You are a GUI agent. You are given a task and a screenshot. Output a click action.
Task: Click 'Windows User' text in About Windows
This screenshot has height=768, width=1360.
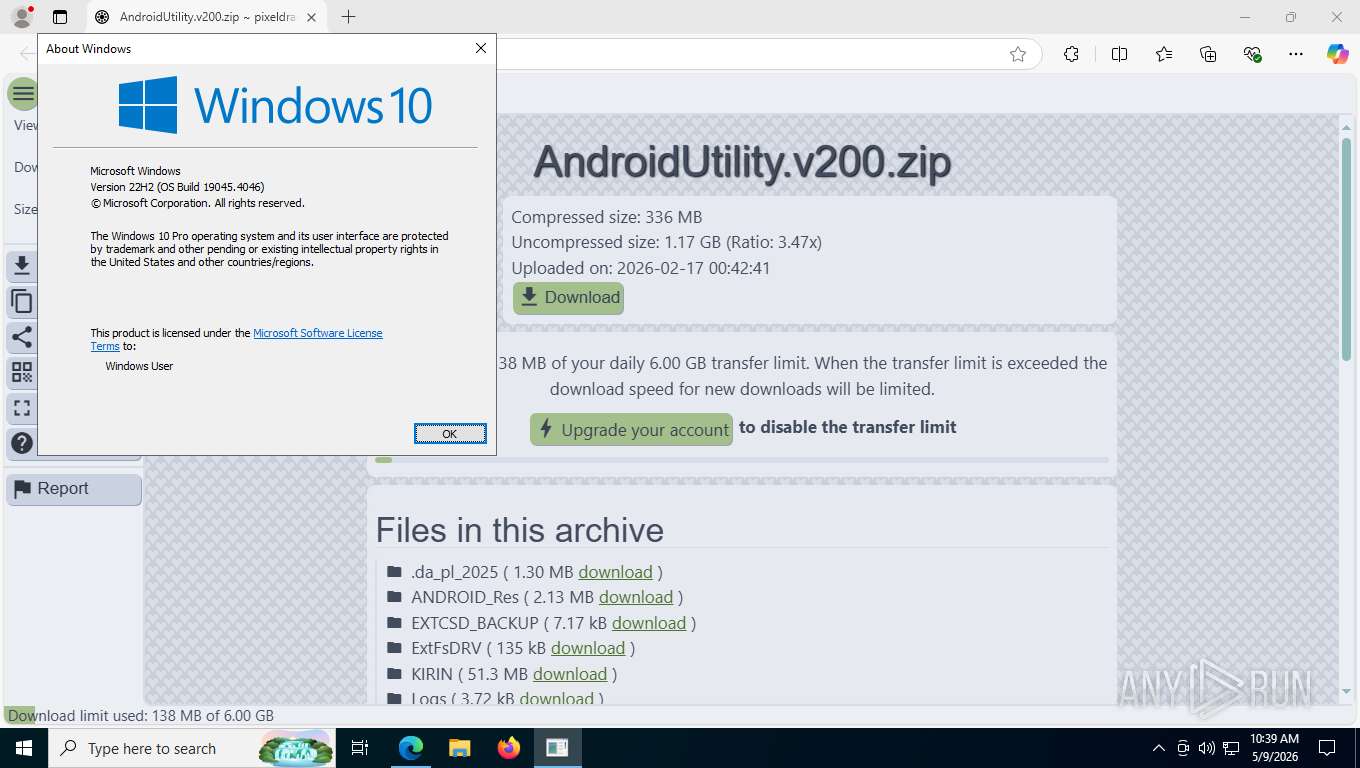coord(139,366)
